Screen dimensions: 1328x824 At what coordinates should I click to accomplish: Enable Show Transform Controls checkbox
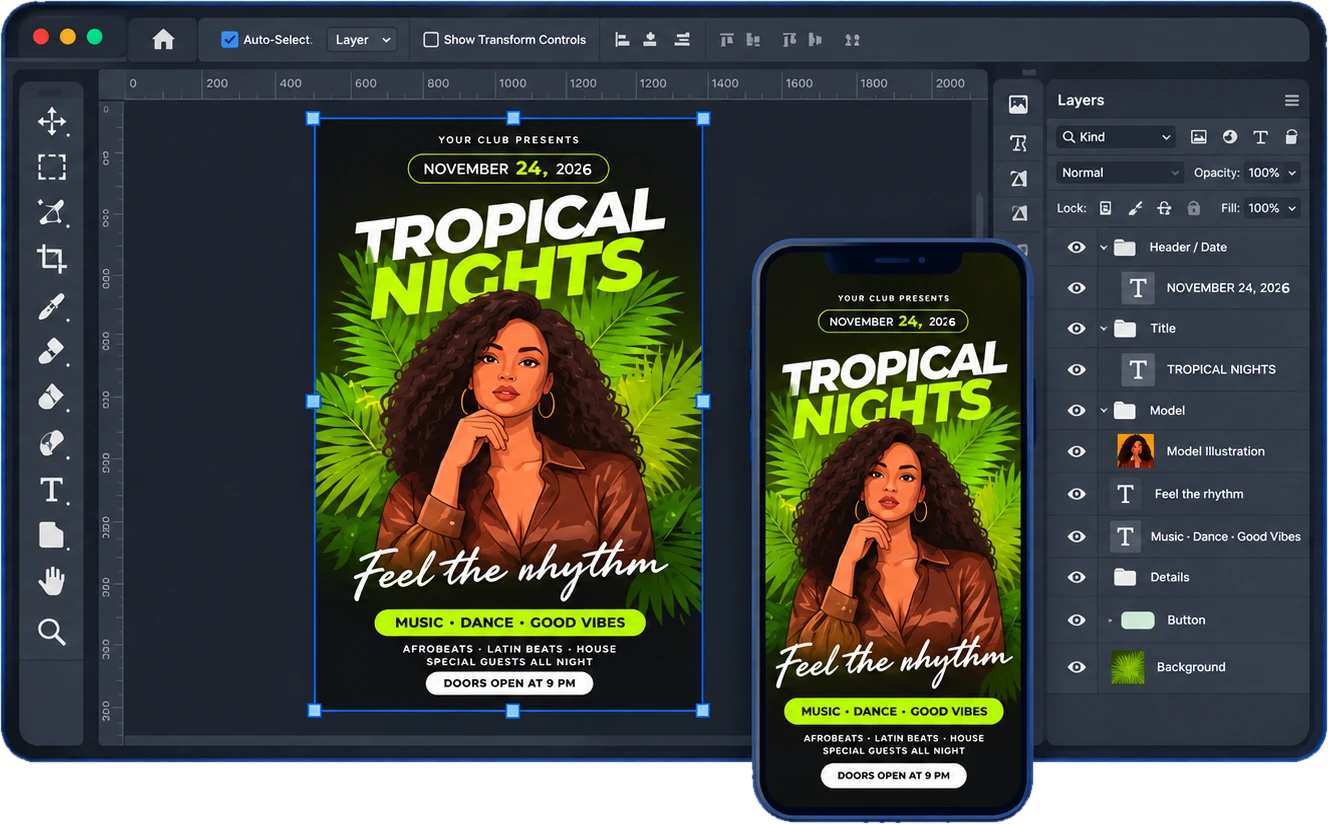(431, 40)
